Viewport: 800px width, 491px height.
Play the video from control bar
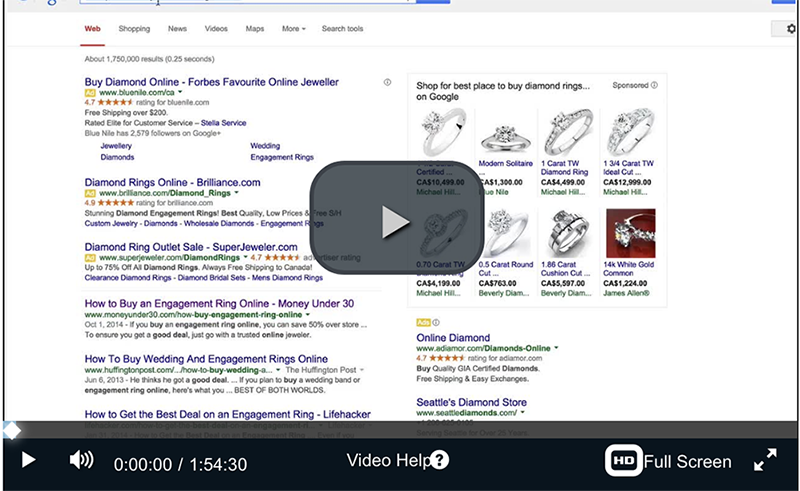(x=28, y=460)
